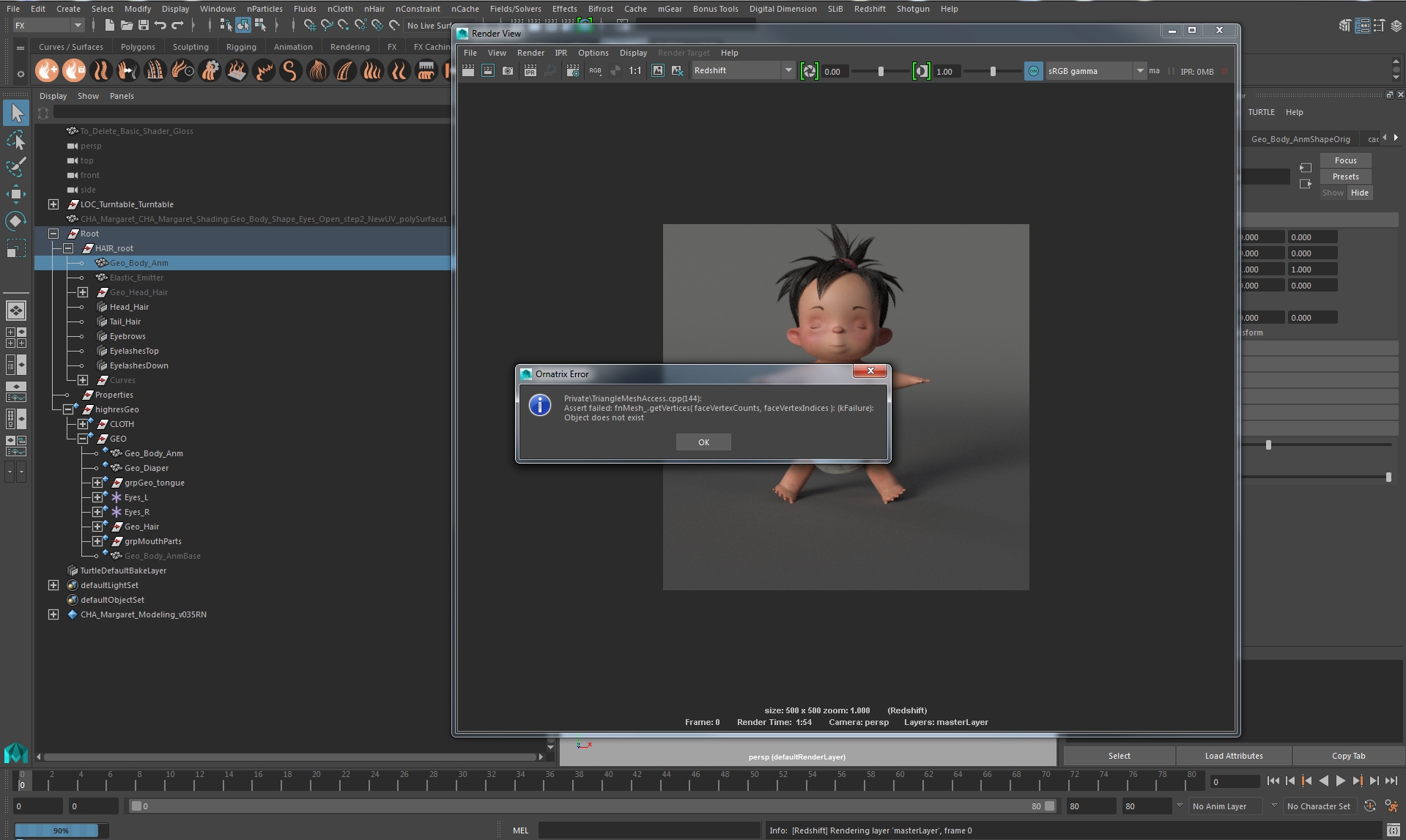Screen dimensions: 1406x840
Task: Toggle the color management ON button
Action: click(x=1033, y=71)
